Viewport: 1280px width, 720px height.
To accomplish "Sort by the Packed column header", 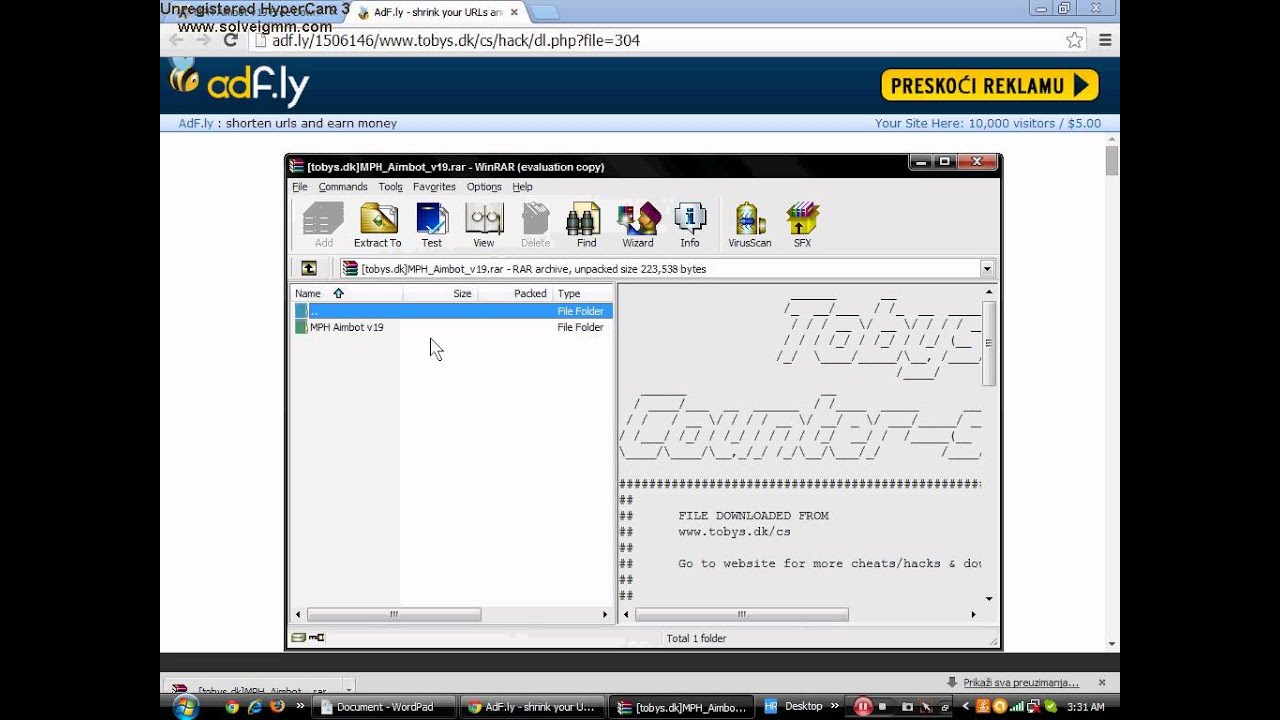I will click(x=515, y=293).
